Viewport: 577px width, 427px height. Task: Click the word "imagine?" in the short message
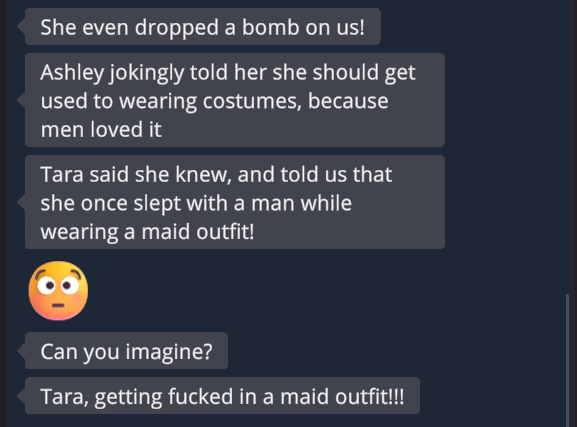pyautogui.click(x=169, y=352)
